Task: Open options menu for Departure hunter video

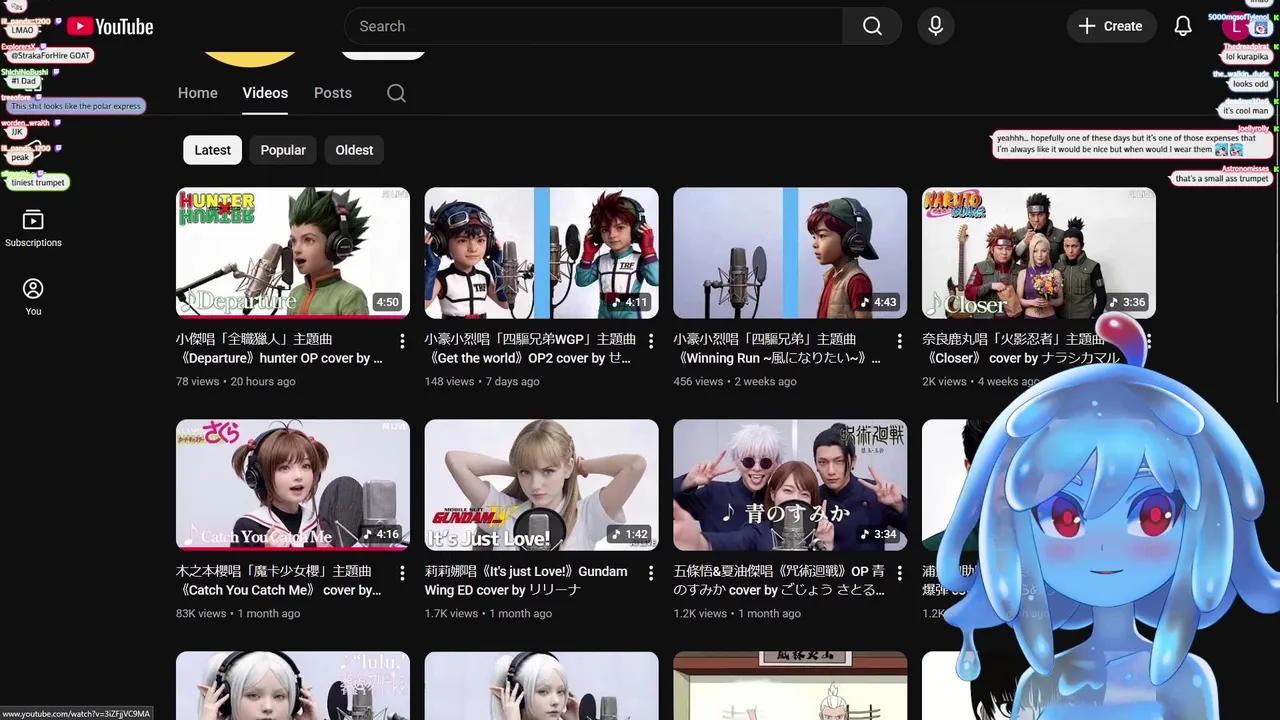Action: pyautogui.click(x=402, y=341)
